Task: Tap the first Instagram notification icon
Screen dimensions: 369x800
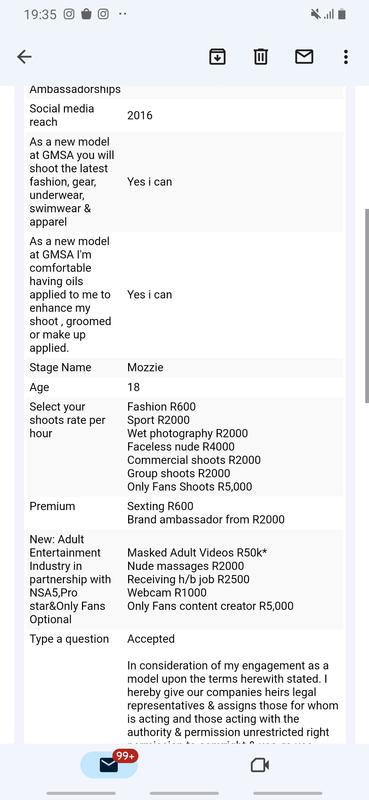Action: pyautogui.click(x=69, y=14)
